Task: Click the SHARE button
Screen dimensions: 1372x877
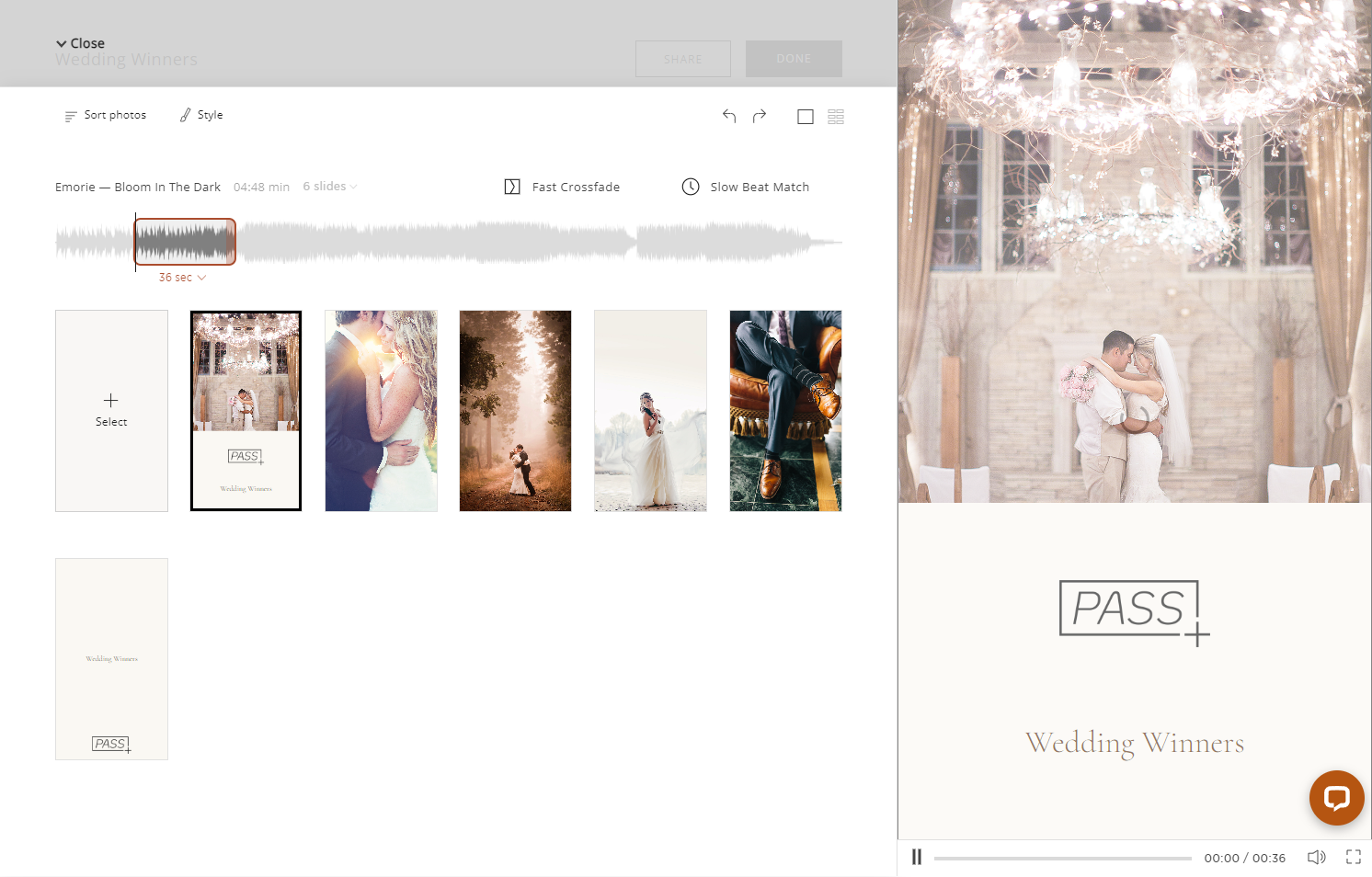Action: [x=683, y=59]
